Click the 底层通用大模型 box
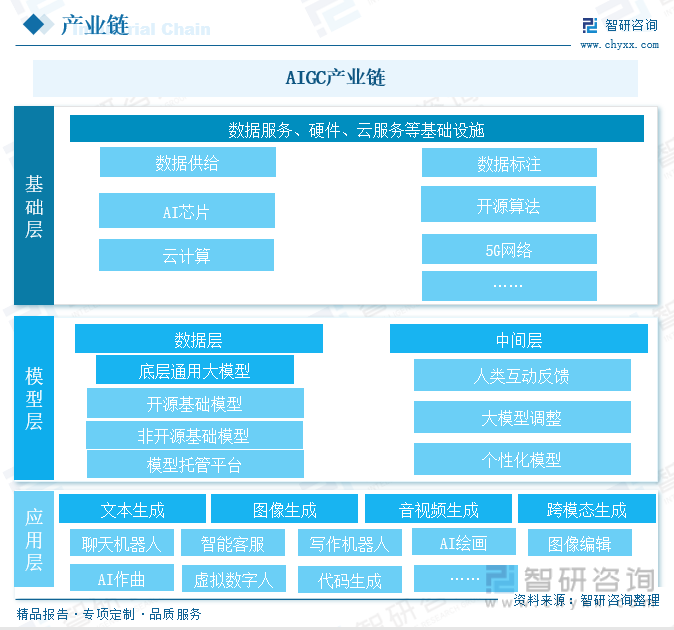 pos(194,371)
